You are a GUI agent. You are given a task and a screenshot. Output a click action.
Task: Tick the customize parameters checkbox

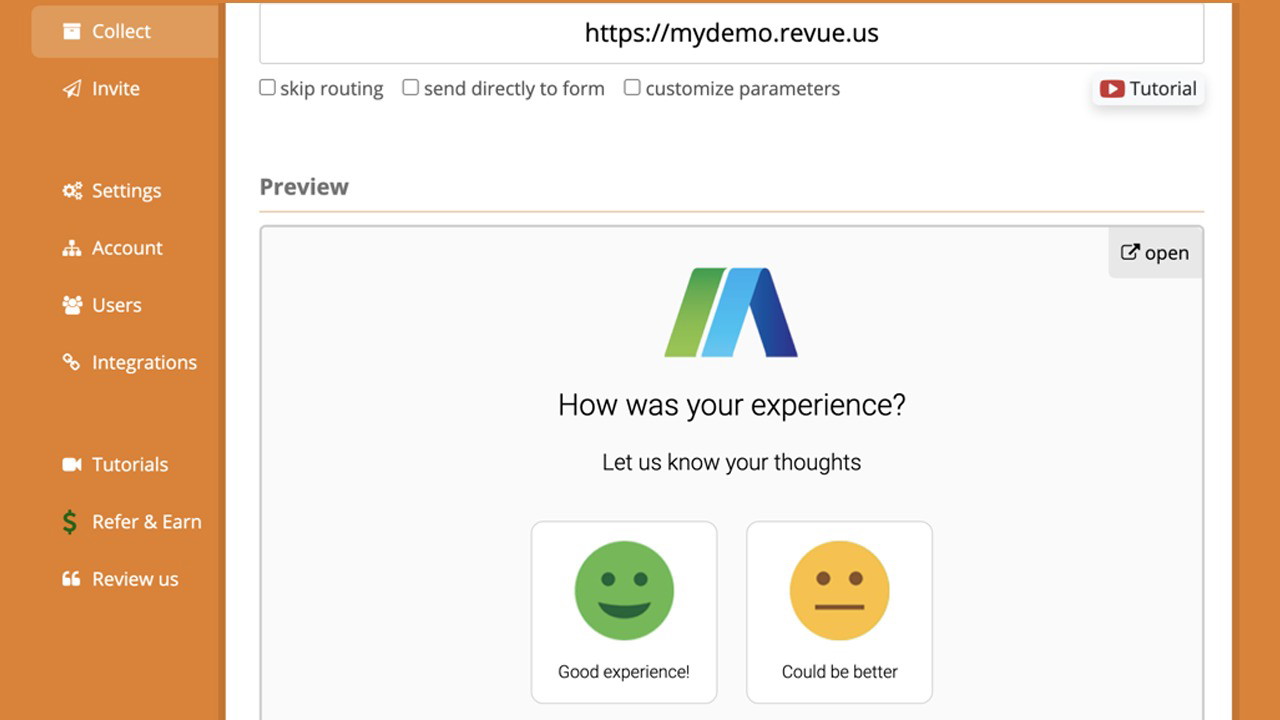632,88
